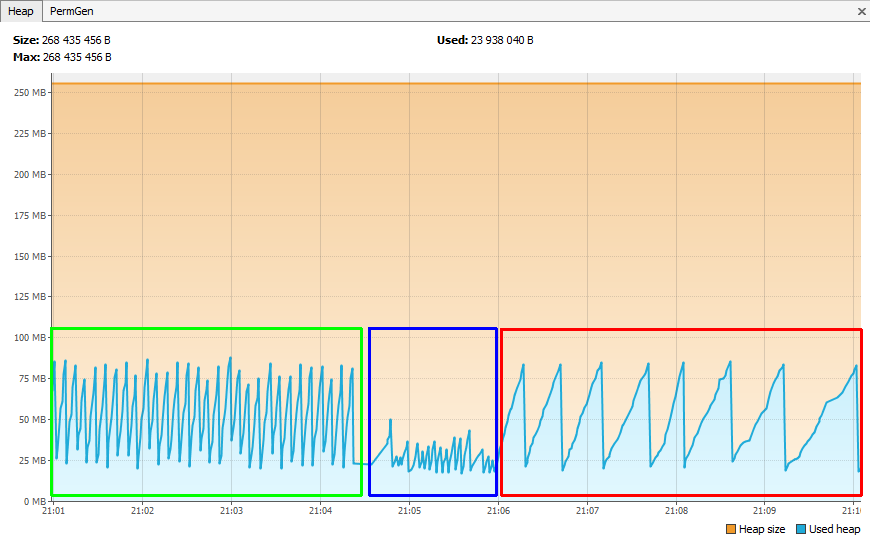Click the 21:08 time axis label
Viewport: 870px width, 543px height.
click(x=676, y=511)
